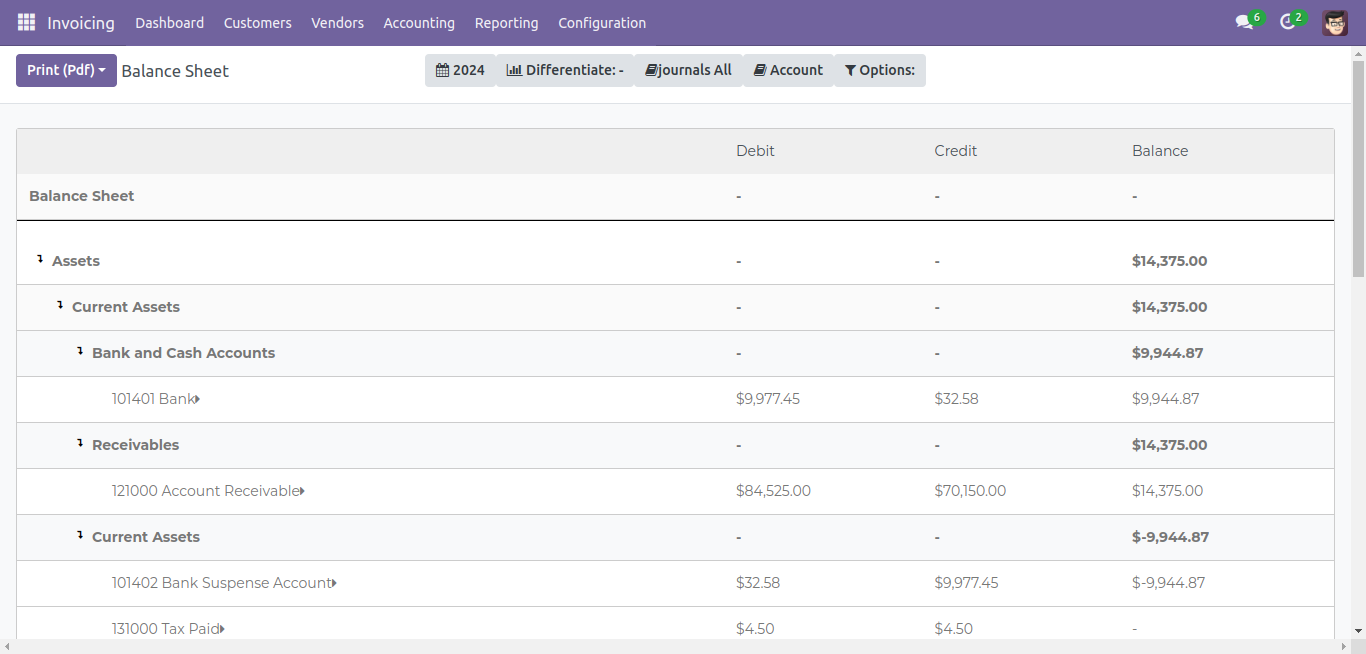Open the apps grid menu icon
This screenshot has width=1366, height=654.
point(26,22)
